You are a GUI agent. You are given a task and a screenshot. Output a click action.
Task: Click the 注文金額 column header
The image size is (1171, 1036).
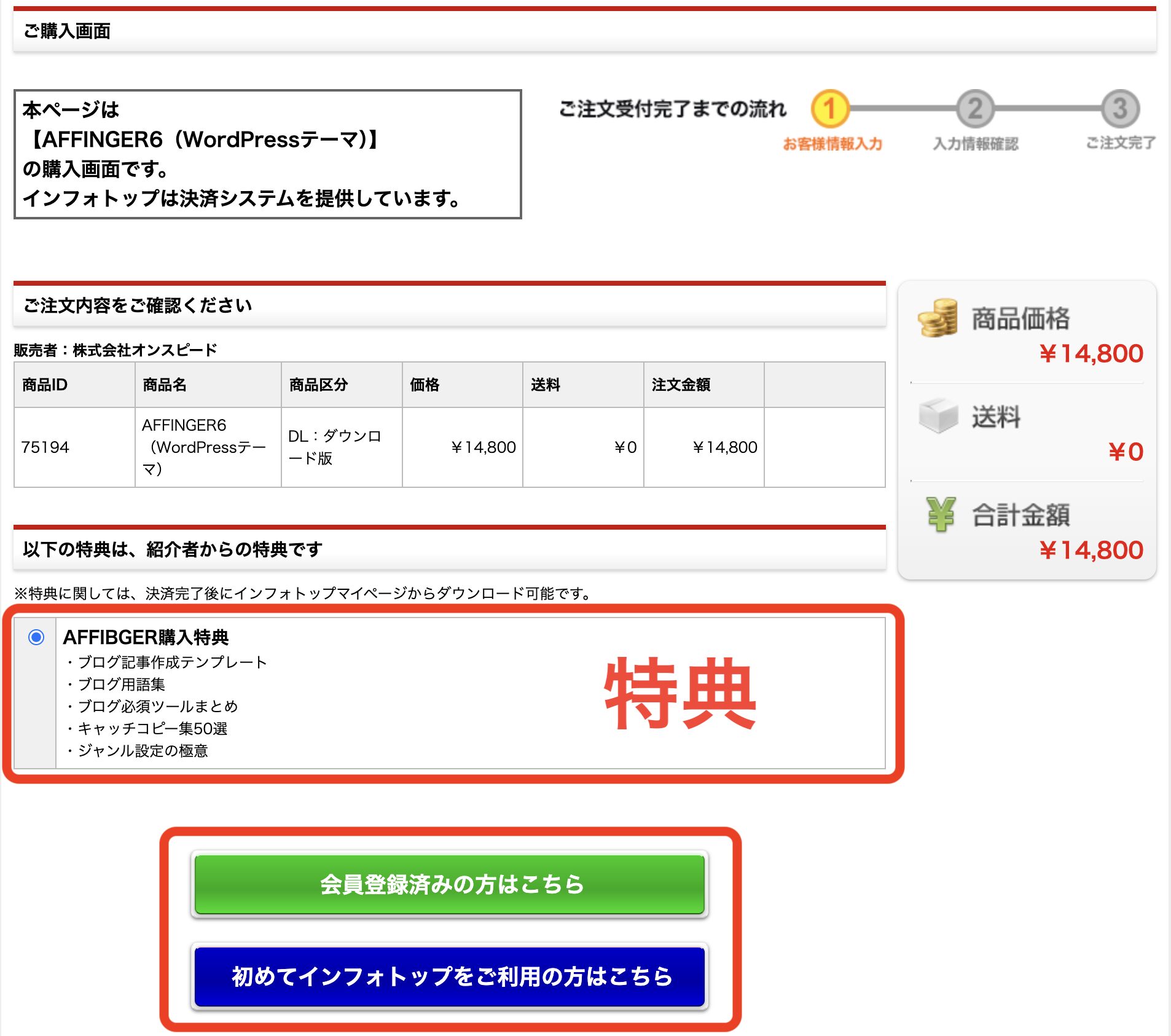coord(704,385)
